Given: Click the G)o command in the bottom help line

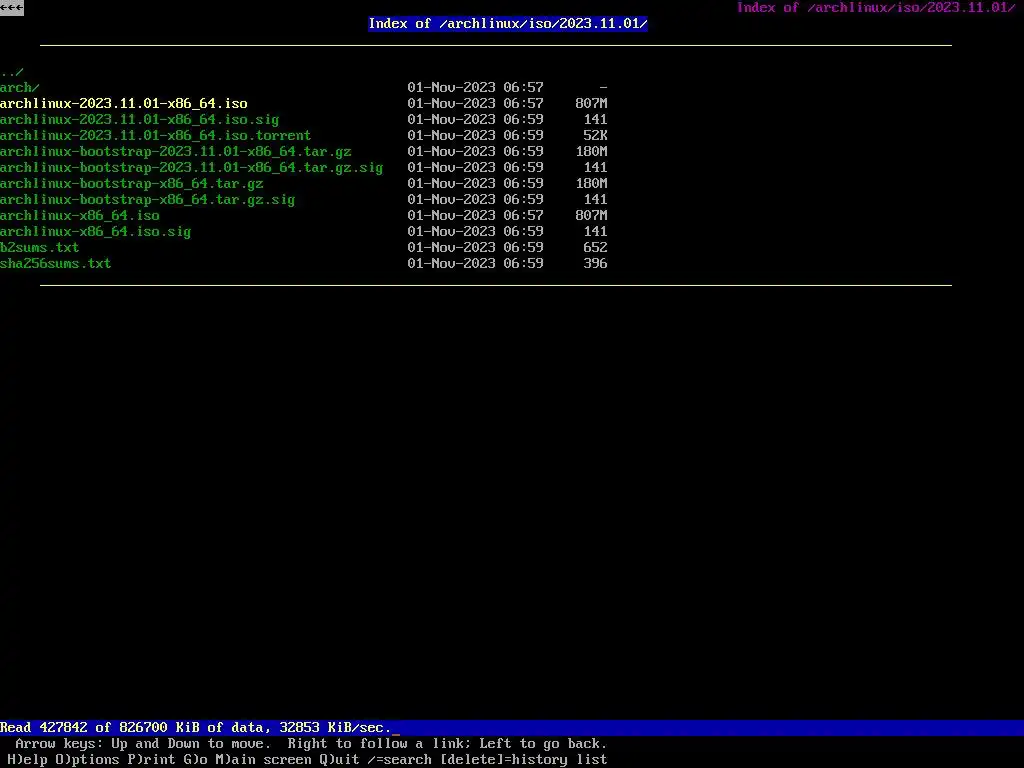Looking at the screenshot, I should coord(195,760).
